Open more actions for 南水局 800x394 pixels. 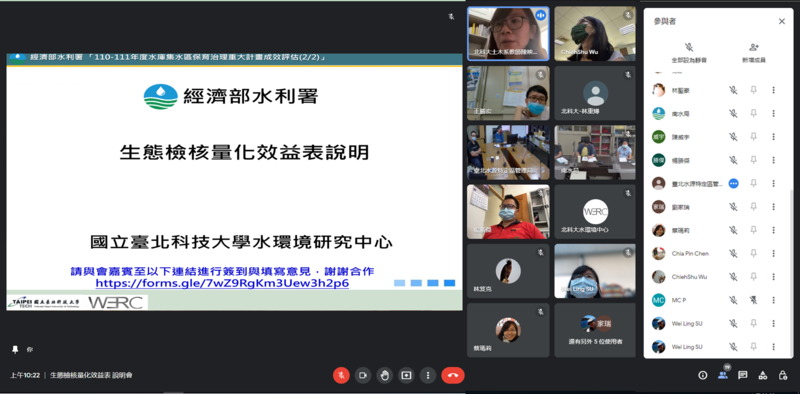[x=773, y=114]
